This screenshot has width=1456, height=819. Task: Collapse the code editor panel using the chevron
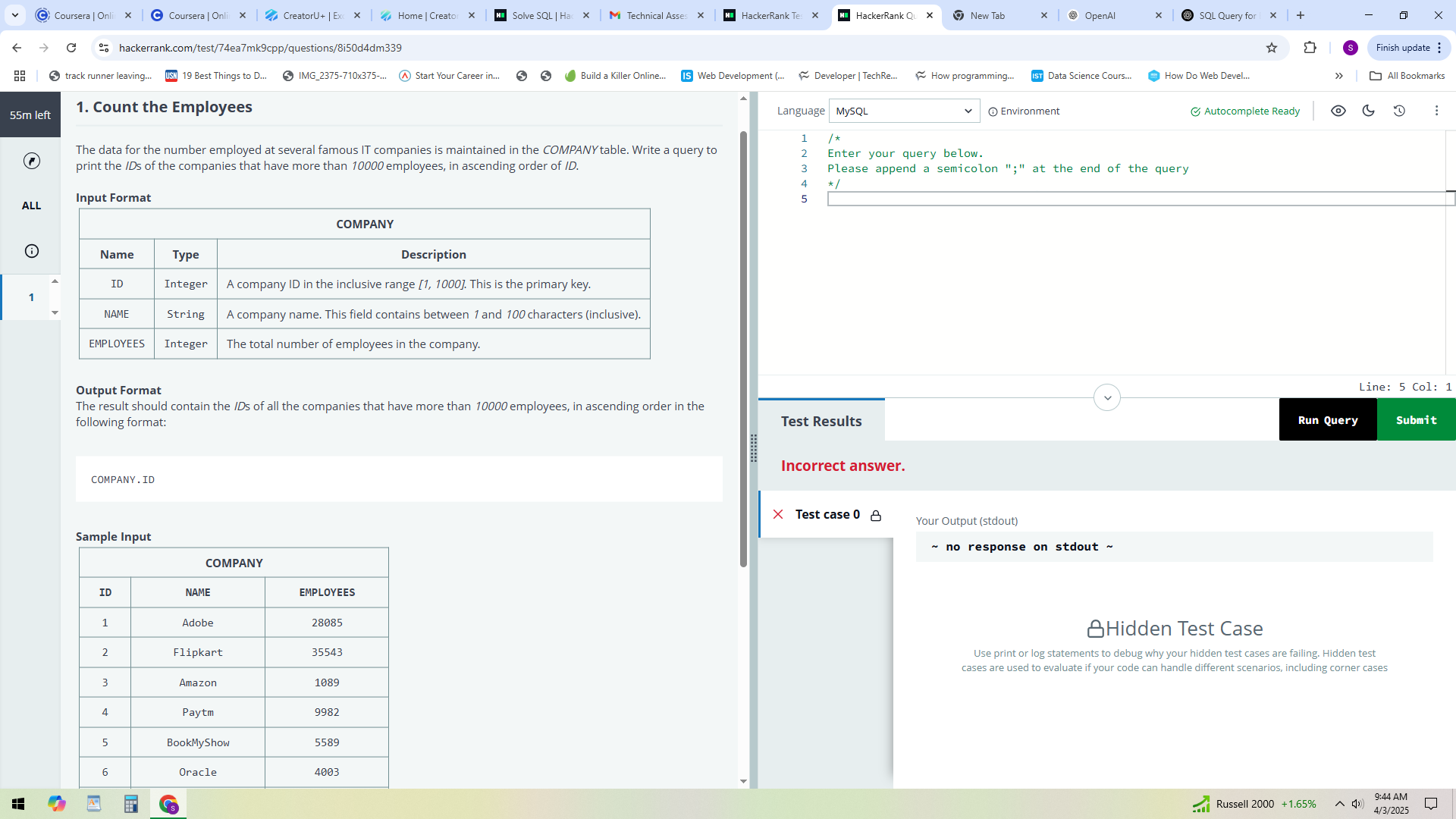(x=1107, y=397)
